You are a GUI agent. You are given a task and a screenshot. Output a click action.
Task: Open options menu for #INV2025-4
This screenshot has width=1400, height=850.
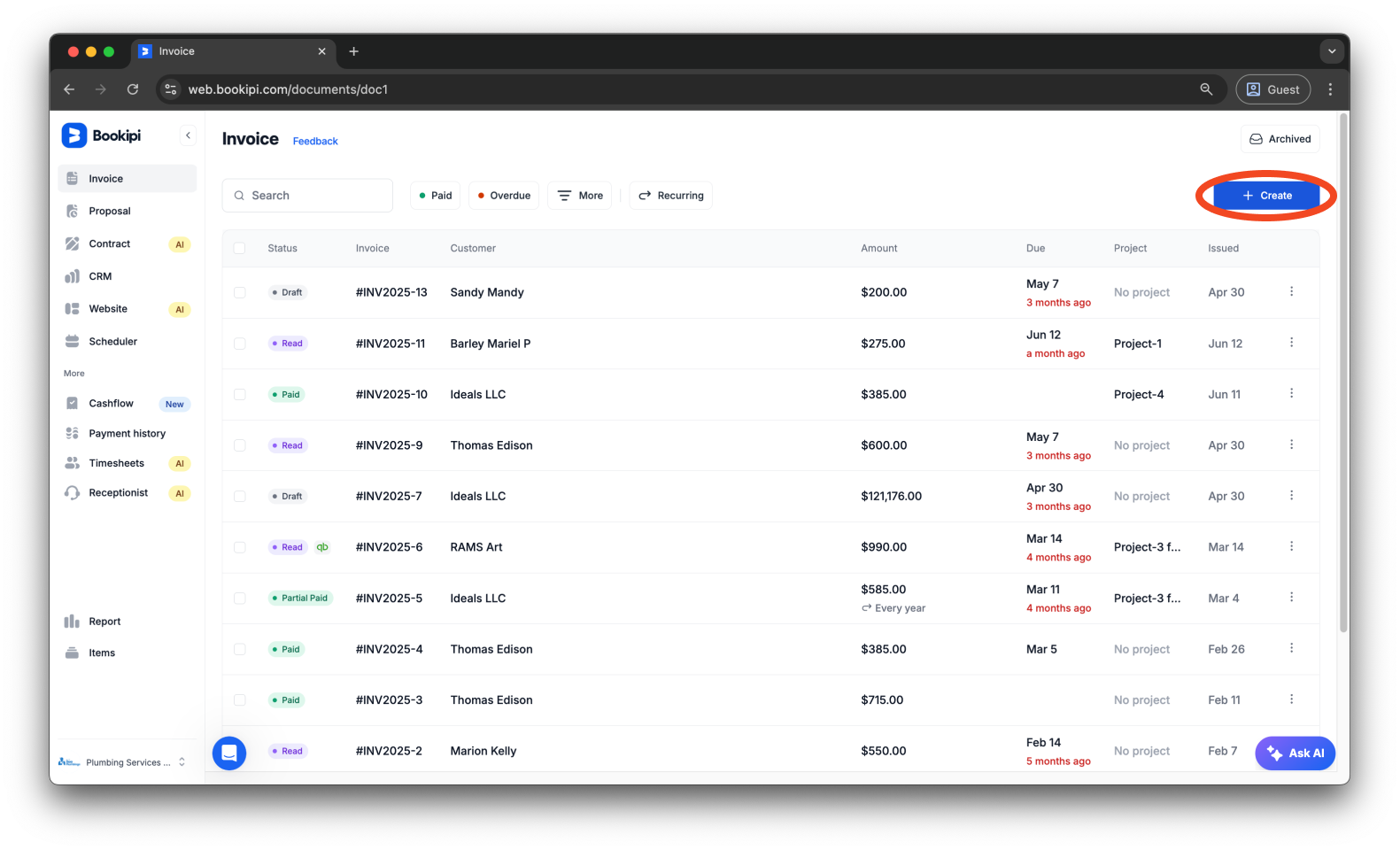point(1291,648)
